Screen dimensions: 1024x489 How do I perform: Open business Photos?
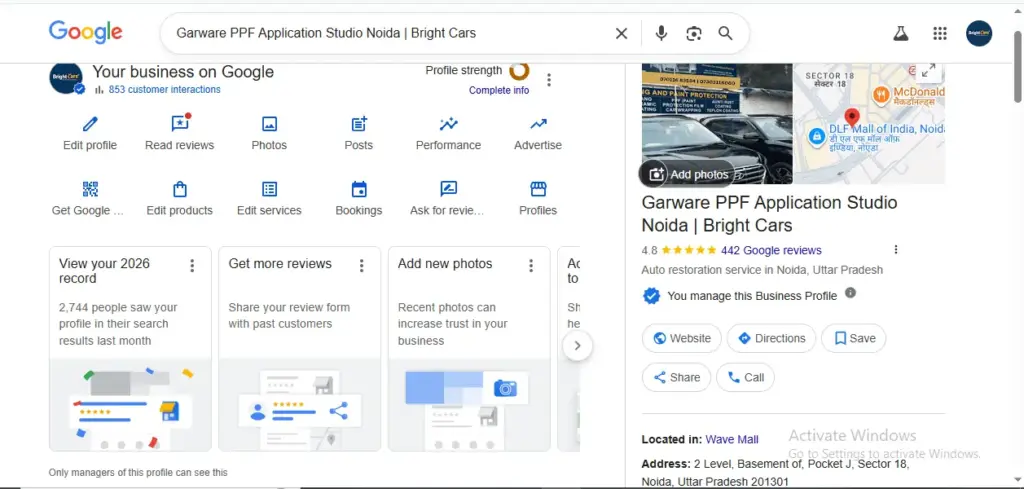click(x=269, y=134)
